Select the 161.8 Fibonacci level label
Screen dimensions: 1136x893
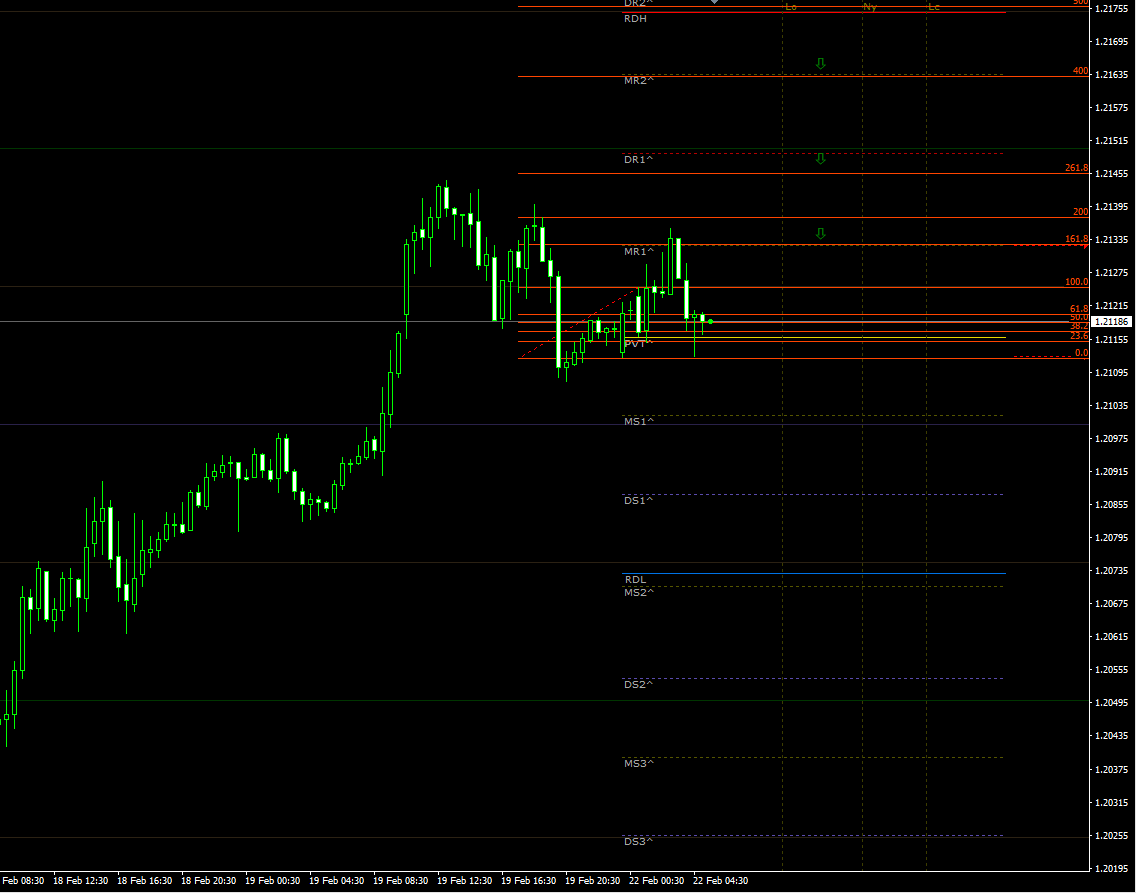pyautogui.click(x=1076, y=238)
